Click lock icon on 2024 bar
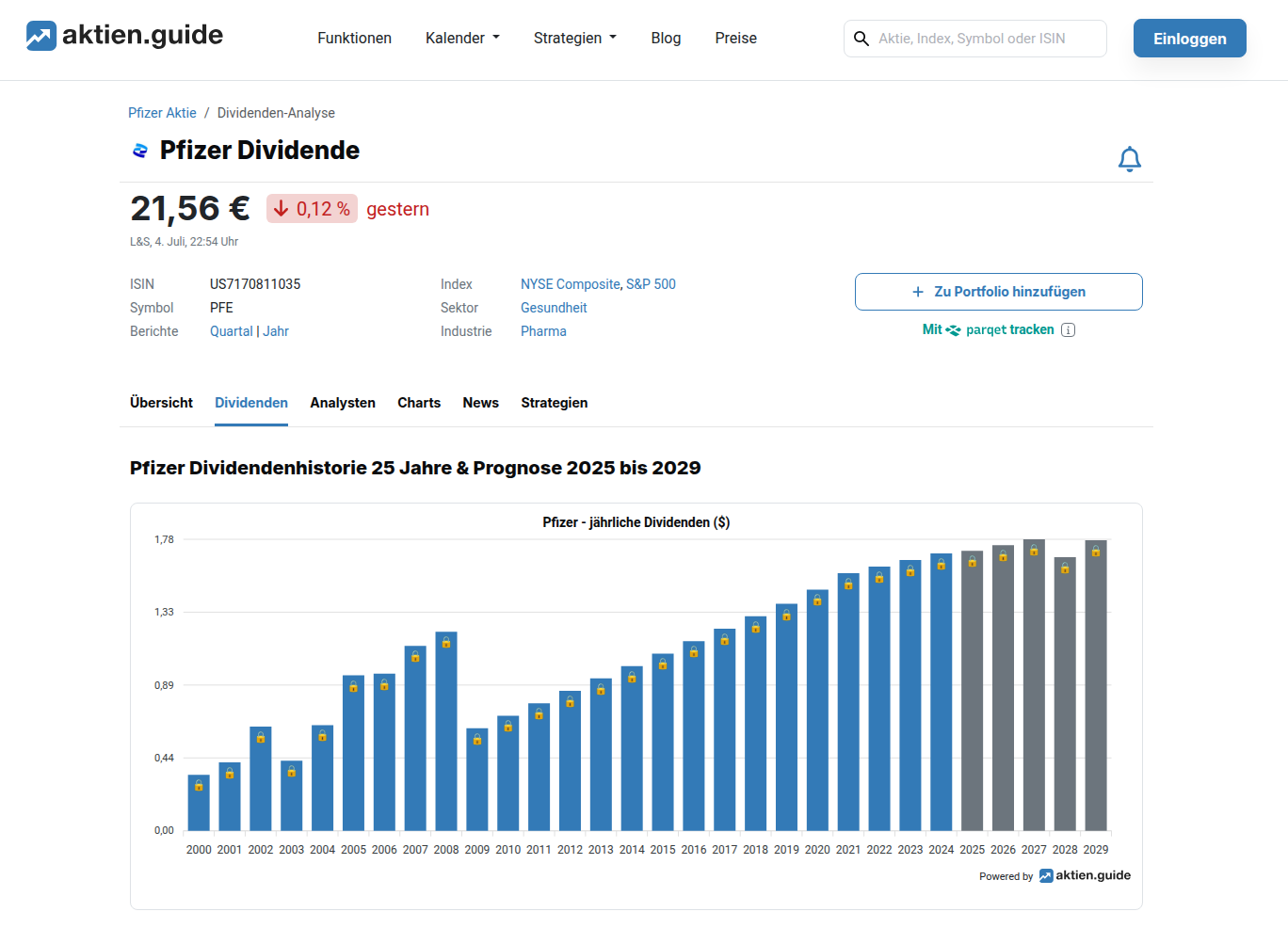Screen dimensions: 1288x928 pyautogui.click(x=941, y=564)
